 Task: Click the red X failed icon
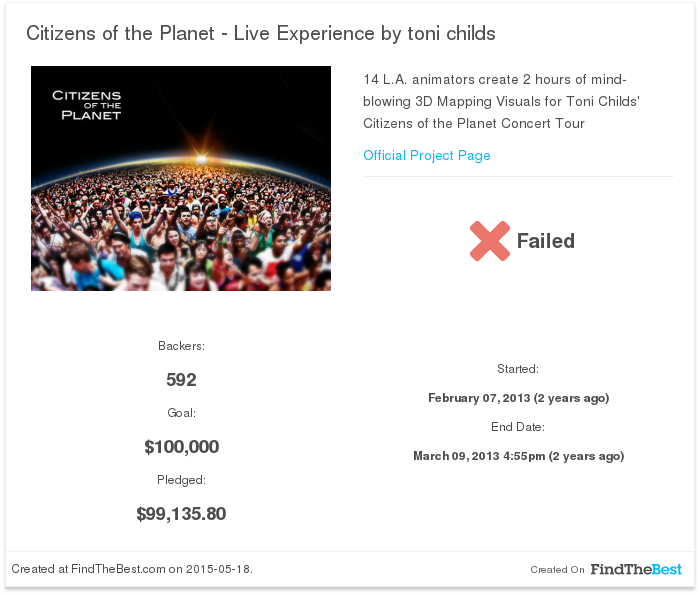tap(490, 241)
